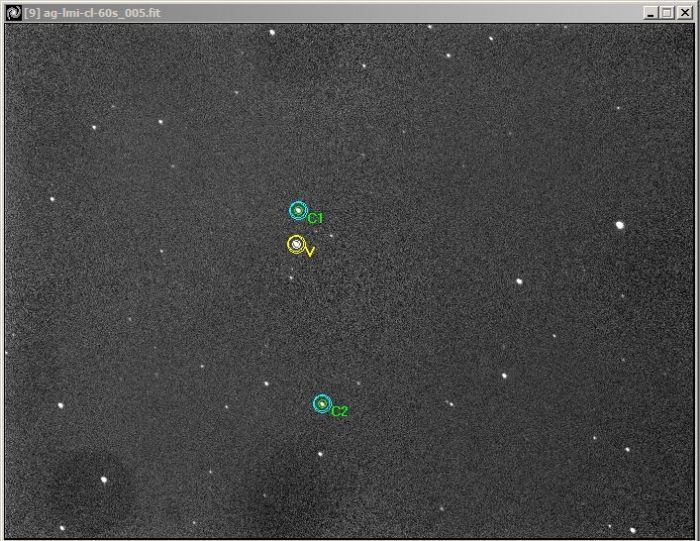700x541 pixels.
Task: Minimize the ag-lmi-cl-60s_005.fit image window
Action: pyautogui.click(x=651, y=12)
